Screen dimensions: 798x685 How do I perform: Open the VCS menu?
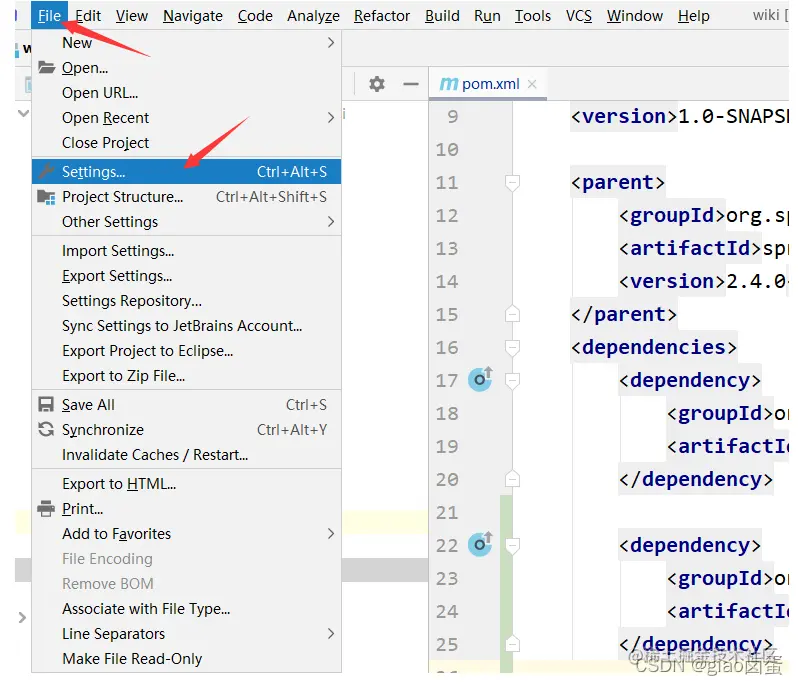[x=579, y=16]
